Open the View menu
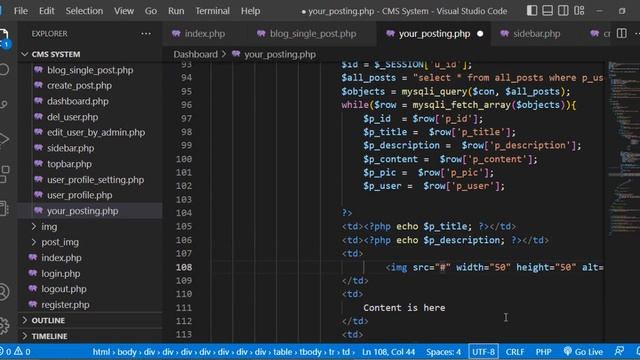This screenshot has width=640, height=360. [124, 11]
